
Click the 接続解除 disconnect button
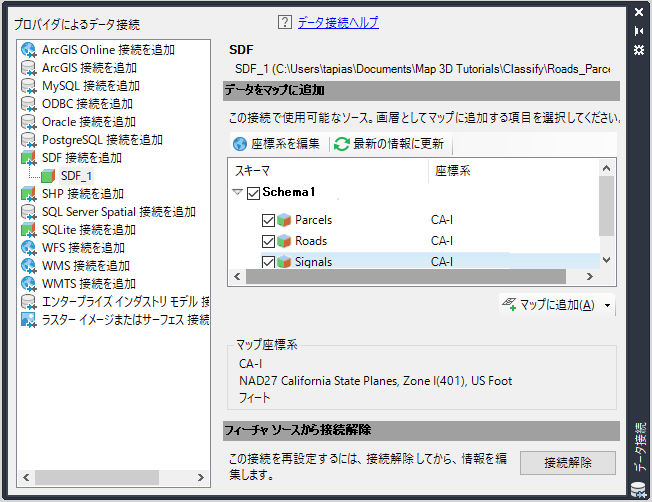[x=568, y=462]
